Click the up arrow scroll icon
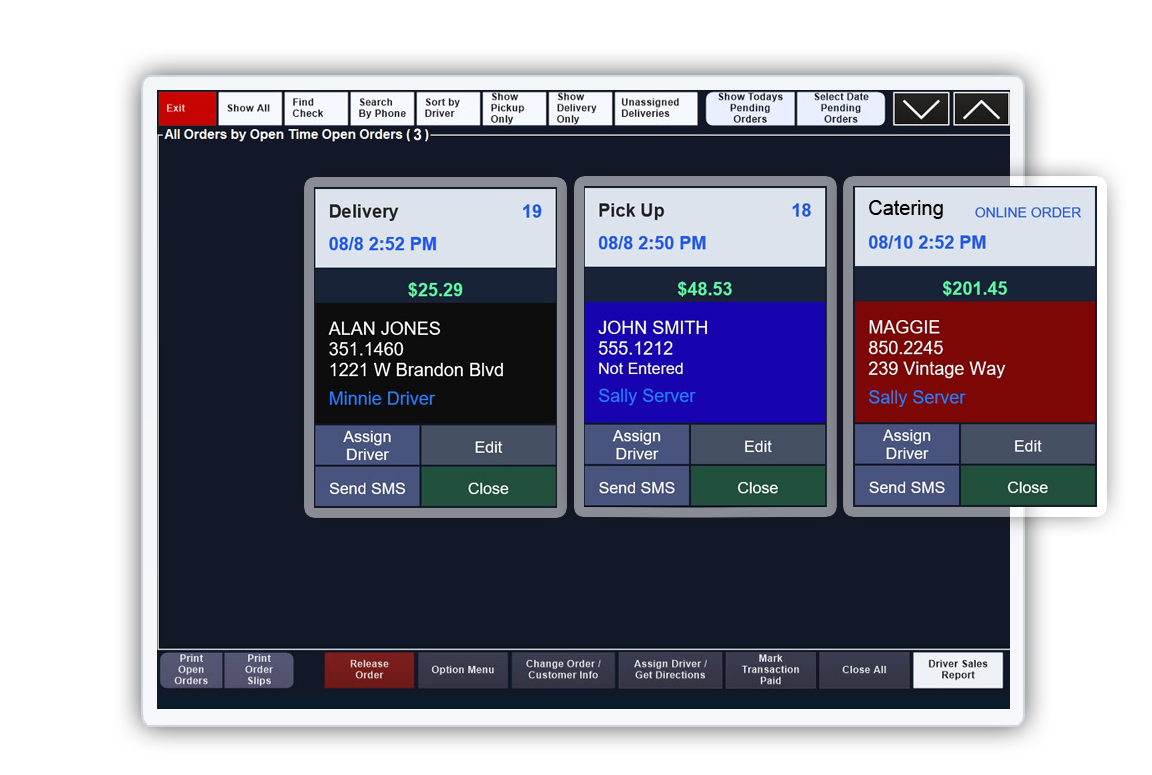 pyautogui.click(x=980, y=109)
